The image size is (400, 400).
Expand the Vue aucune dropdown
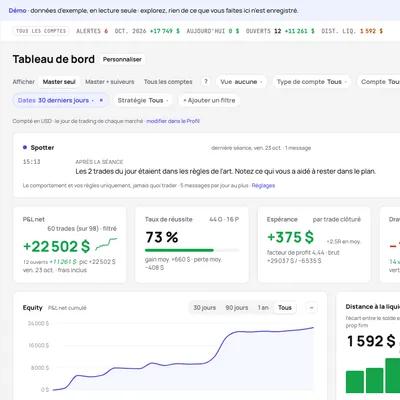click(x=241, y=82)
